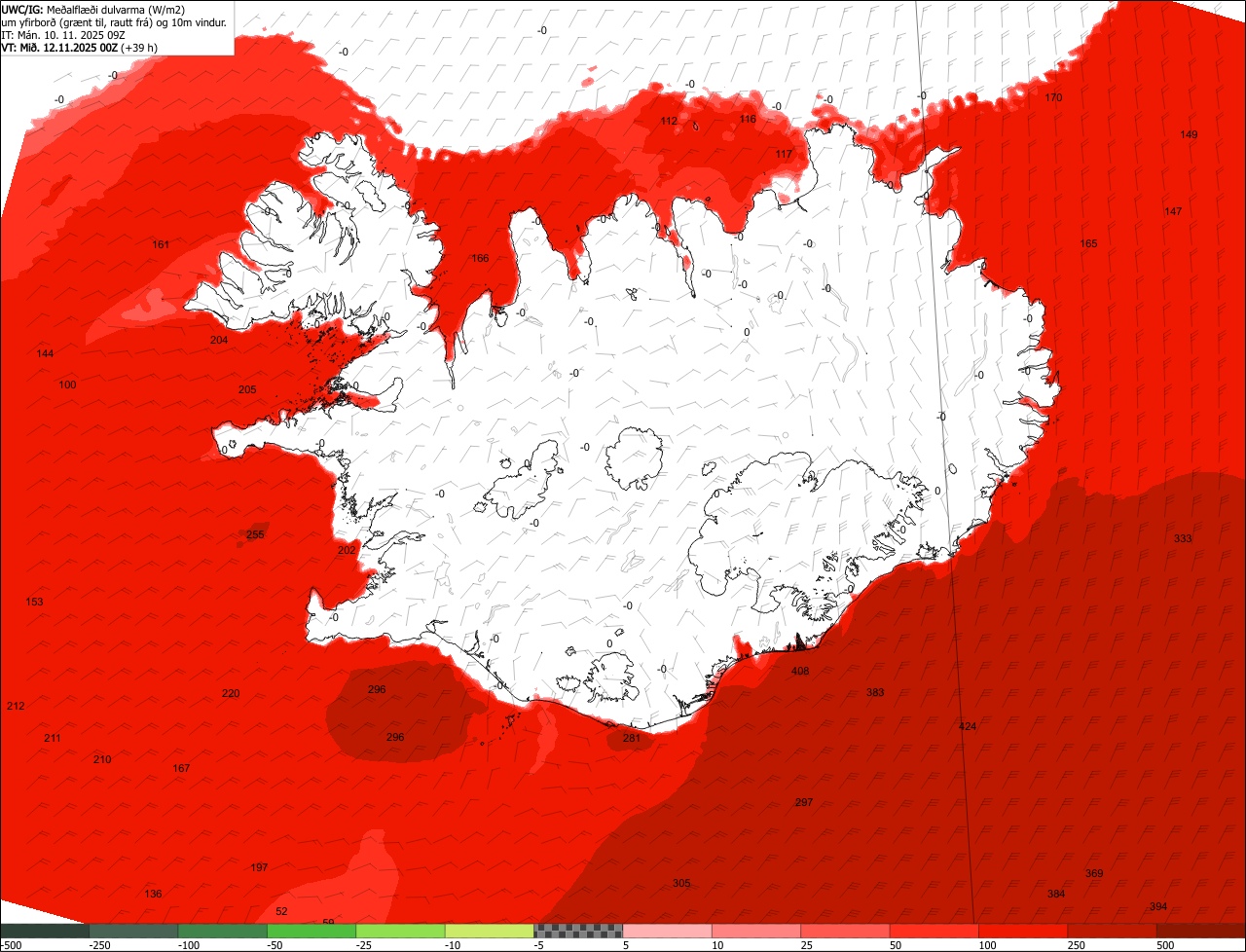Click the 117 flux value
The height and width of the screenshot is (952, 1246).
(x=784, y=154)
